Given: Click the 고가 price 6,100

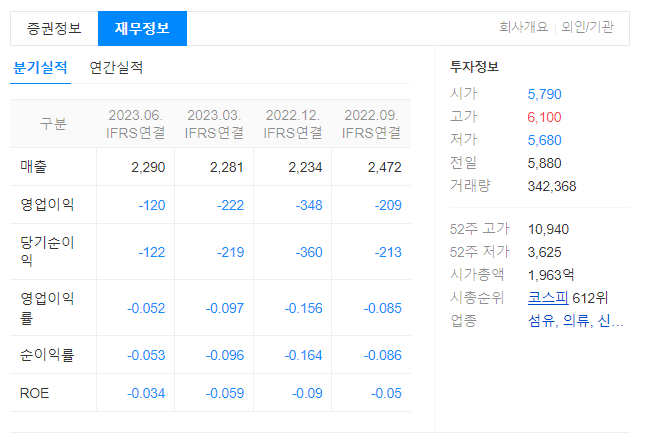Looking at the screenshot, I should (x=545, y=117).
